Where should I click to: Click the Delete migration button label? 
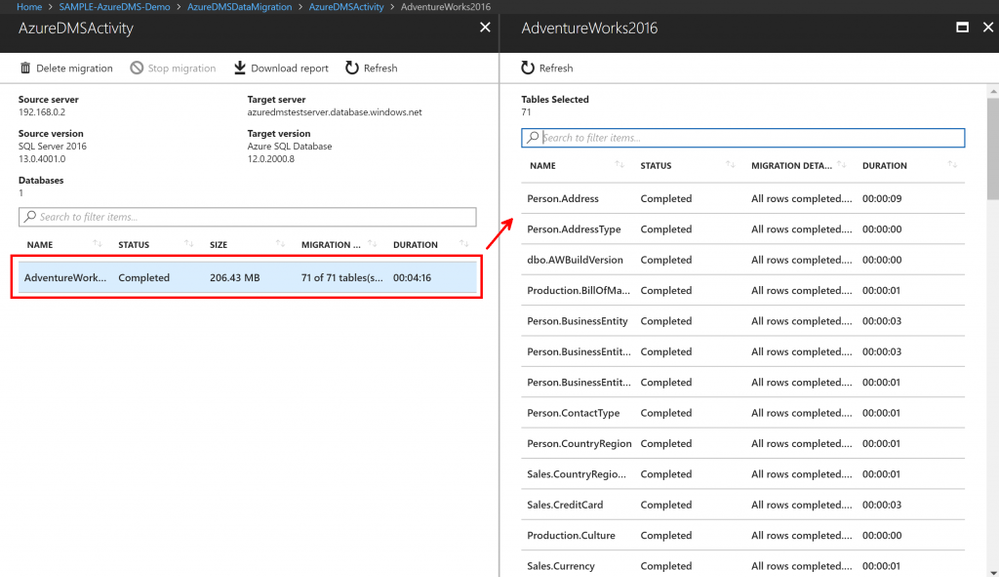[x=75, y=68]
